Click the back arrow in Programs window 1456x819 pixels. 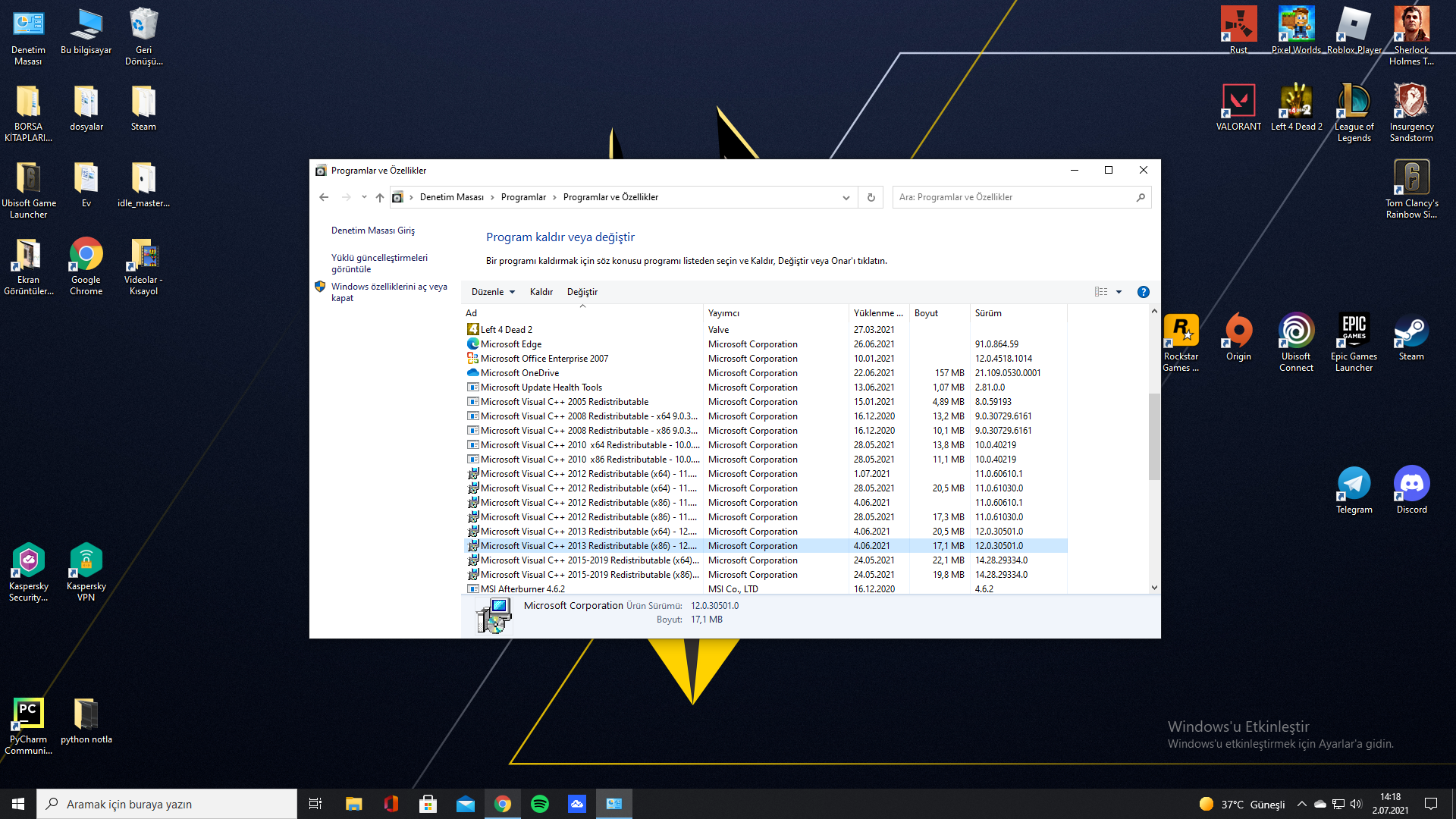(324, 197)
